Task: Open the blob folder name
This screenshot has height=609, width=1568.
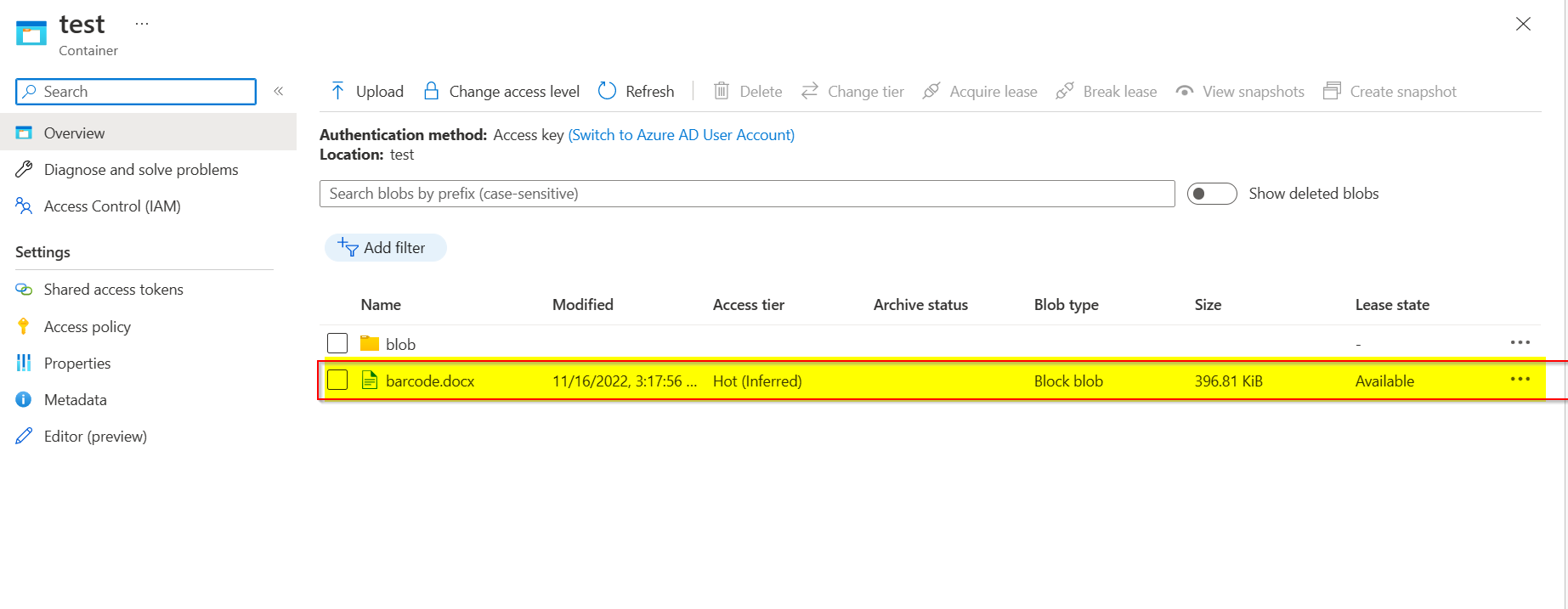Action: click(x=400, y=345)
